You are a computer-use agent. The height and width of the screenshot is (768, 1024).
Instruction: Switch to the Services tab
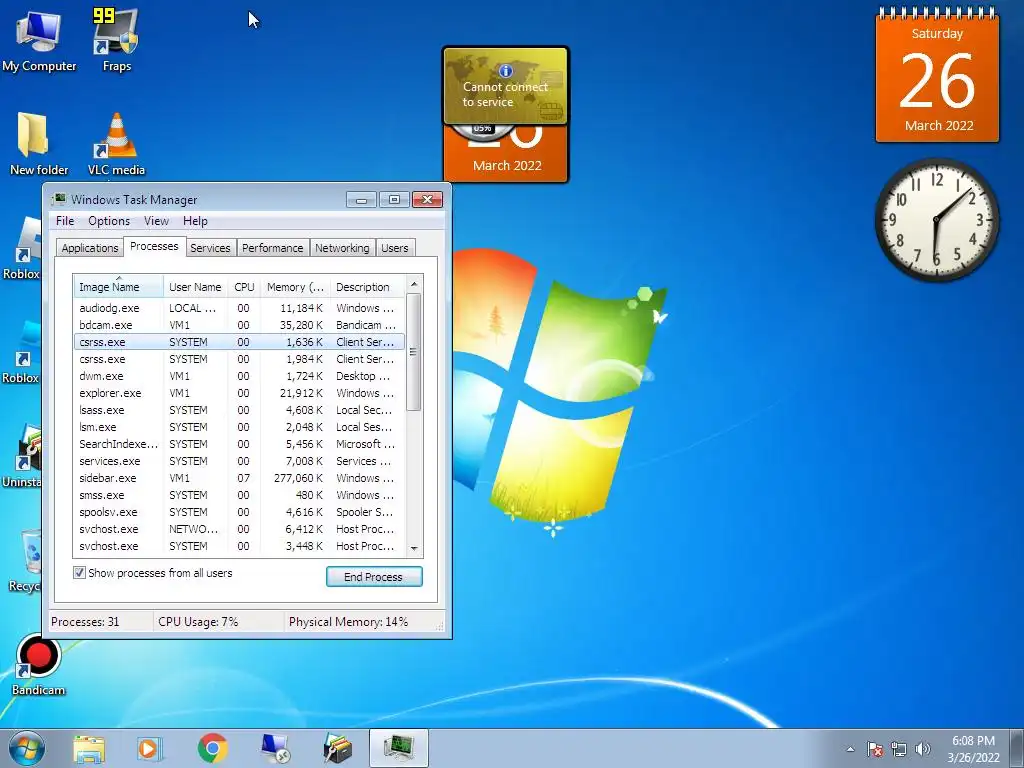click(210, 248)
